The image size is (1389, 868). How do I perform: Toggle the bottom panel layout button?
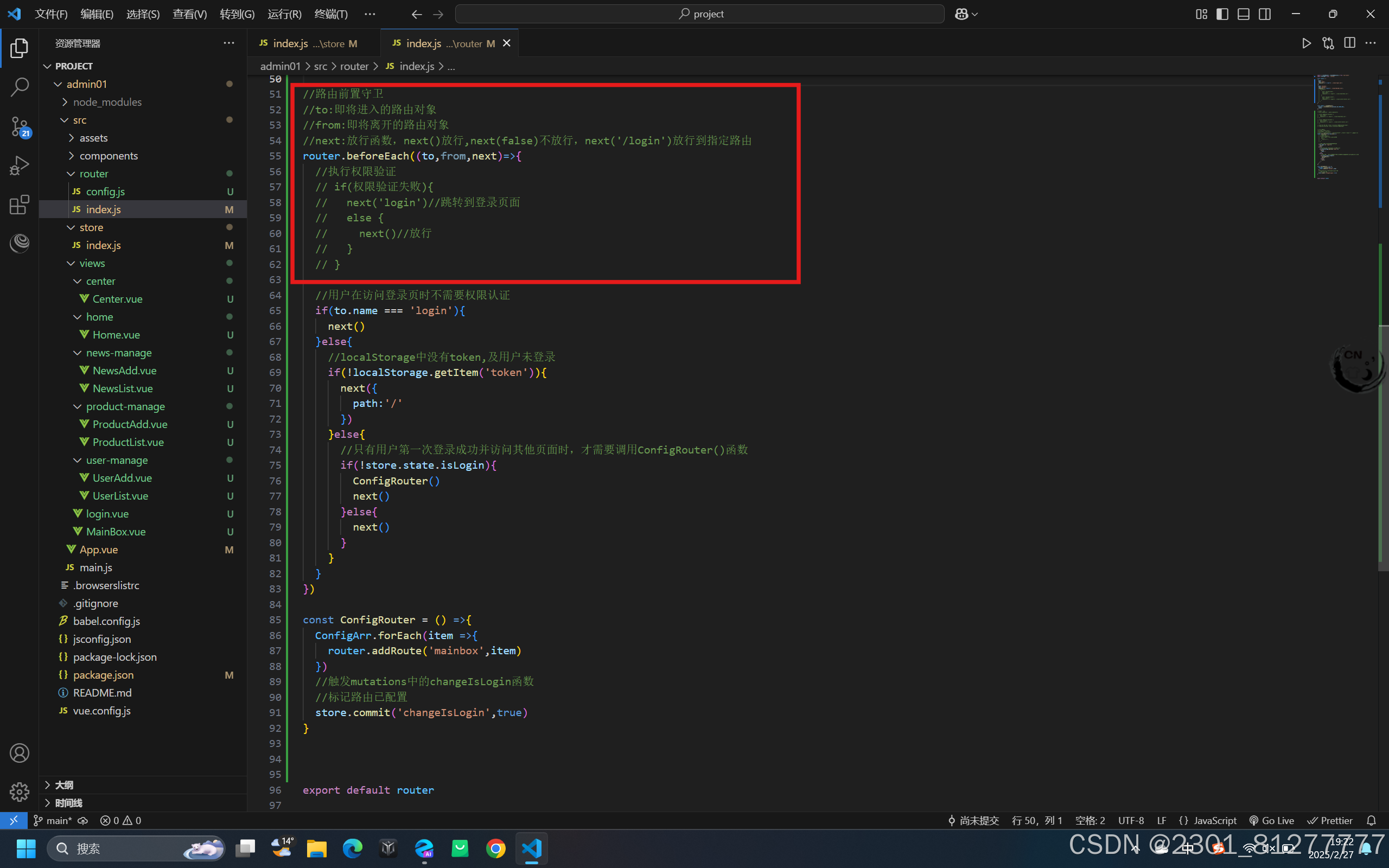click(1243, 14)
